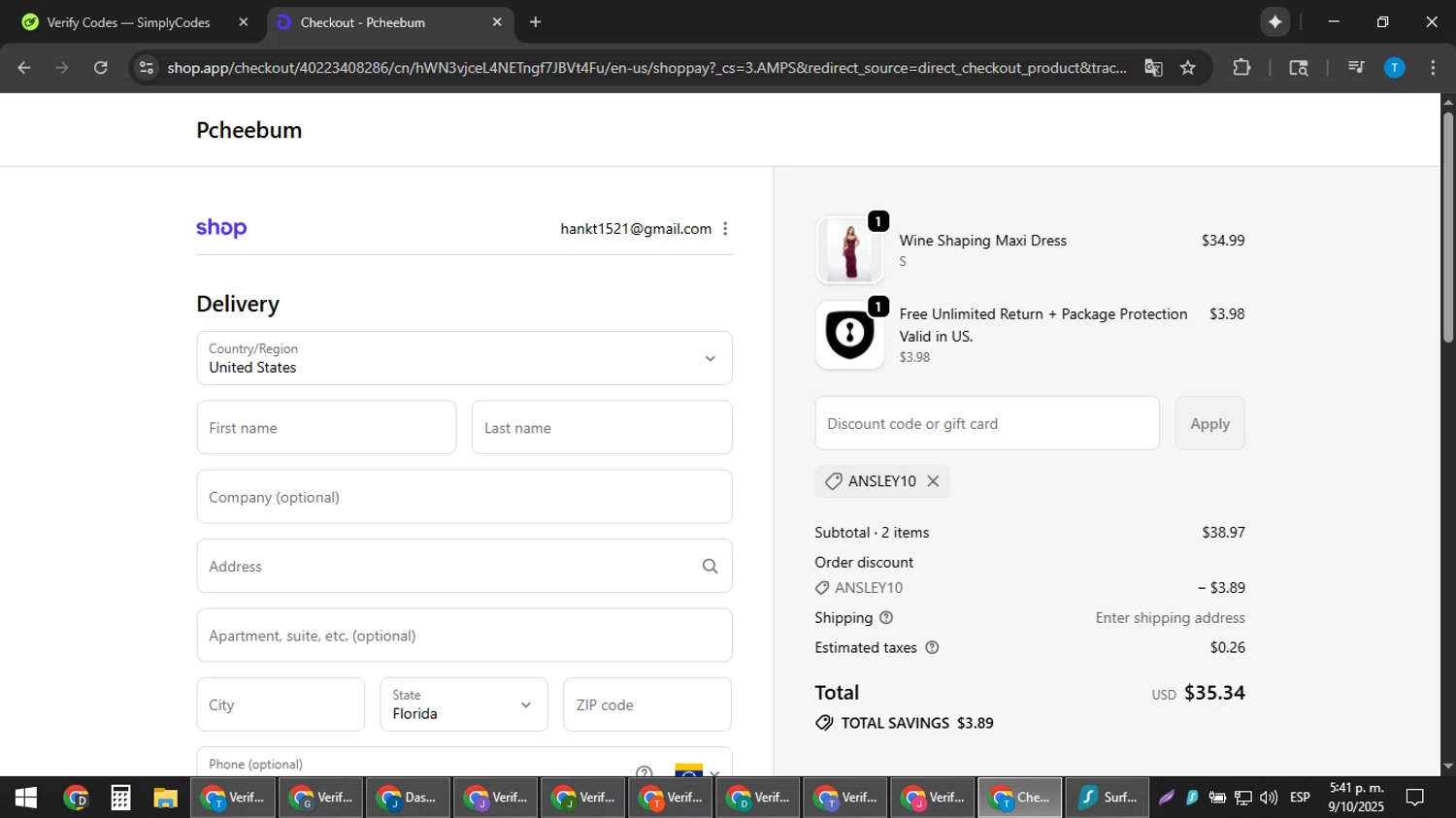Open the Chrome profile avatar T
The image size is (1456, 818).
click(1394, 68)
